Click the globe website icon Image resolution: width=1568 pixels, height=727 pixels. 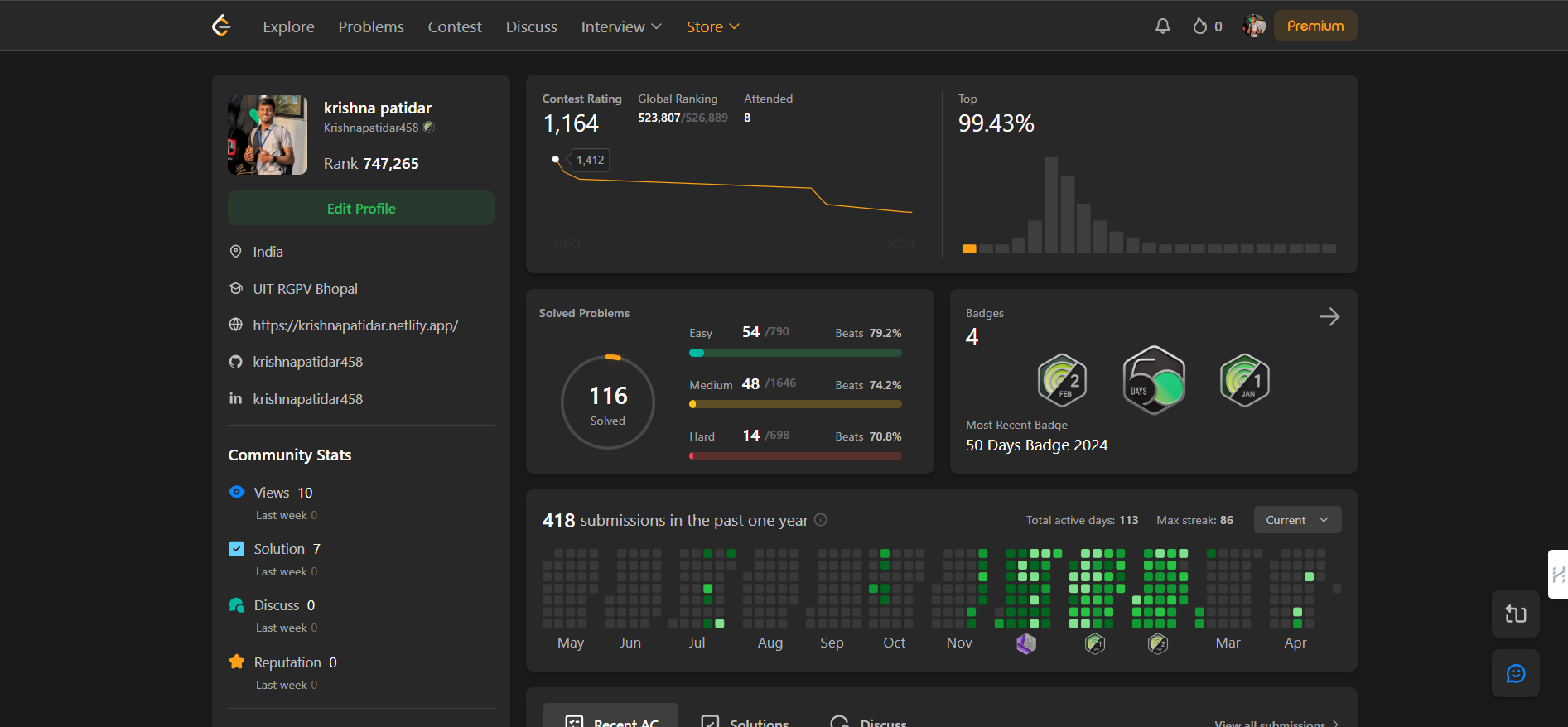point(236,325)
